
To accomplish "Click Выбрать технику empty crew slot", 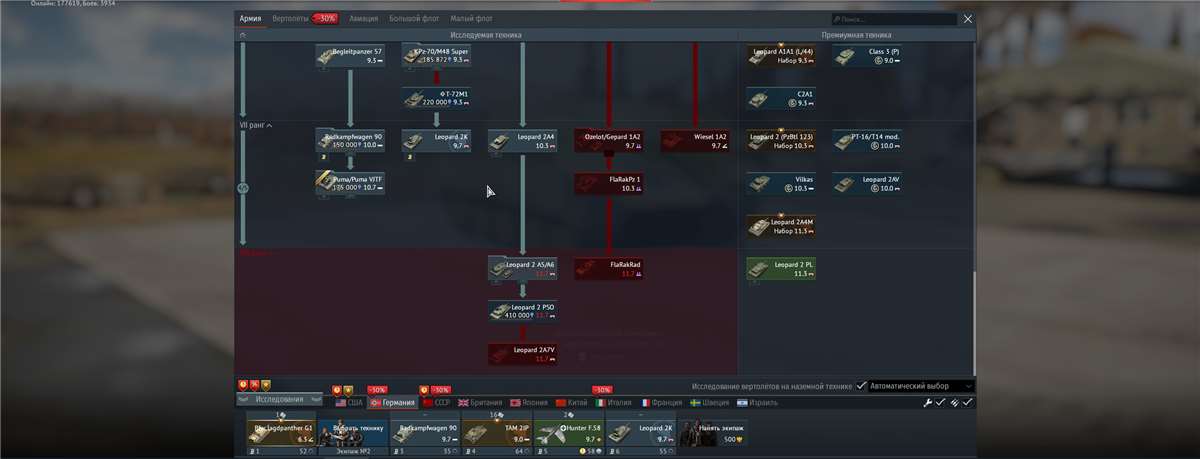I will tap(353, 432).
